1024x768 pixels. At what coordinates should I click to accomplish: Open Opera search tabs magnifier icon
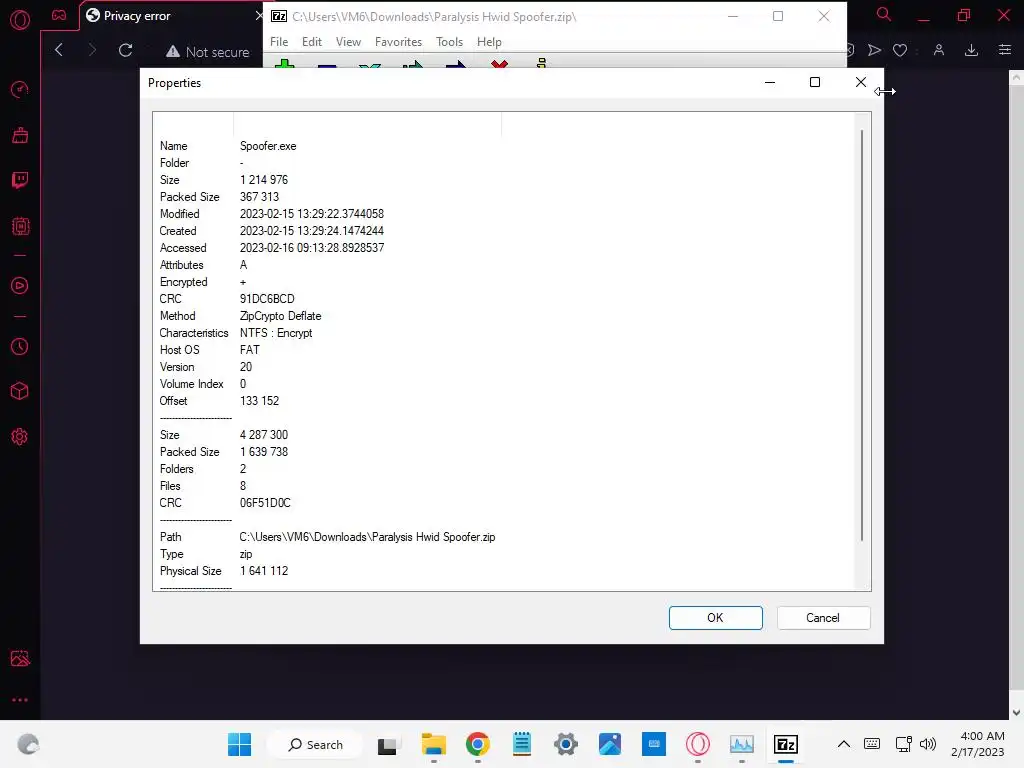pos(884,14)
